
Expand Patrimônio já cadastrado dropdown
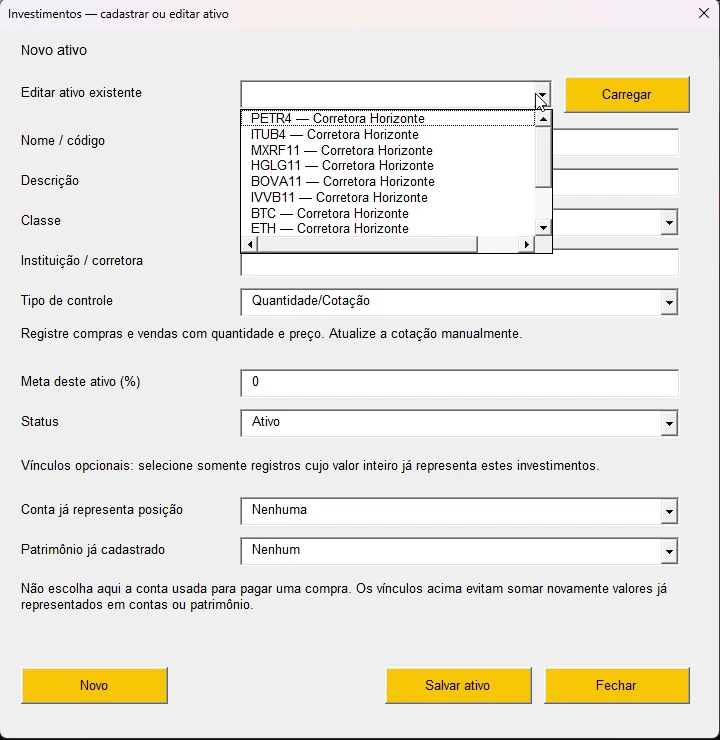pos(669,551)
